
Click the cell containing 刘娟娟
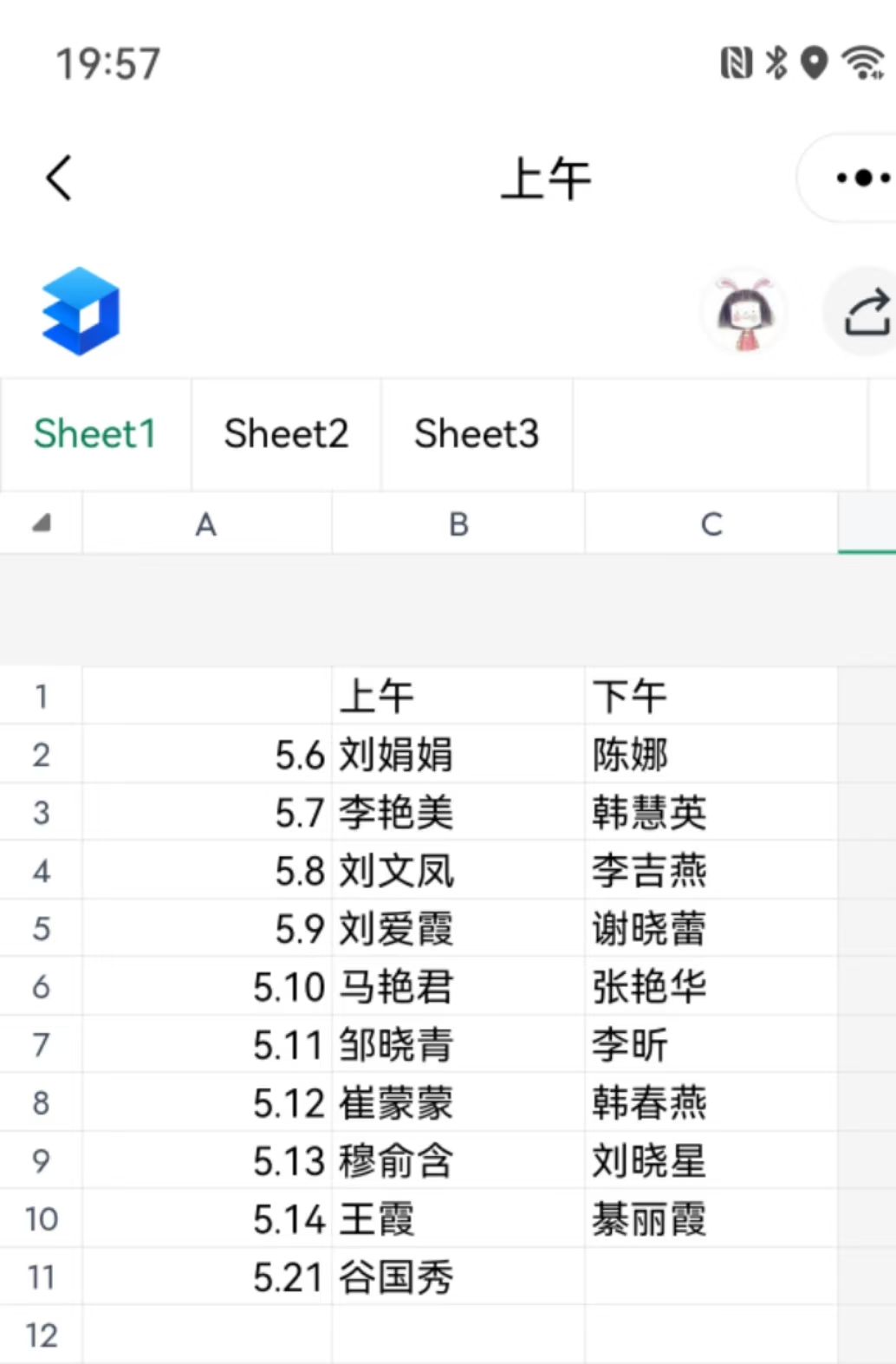(x=458, y=755)
